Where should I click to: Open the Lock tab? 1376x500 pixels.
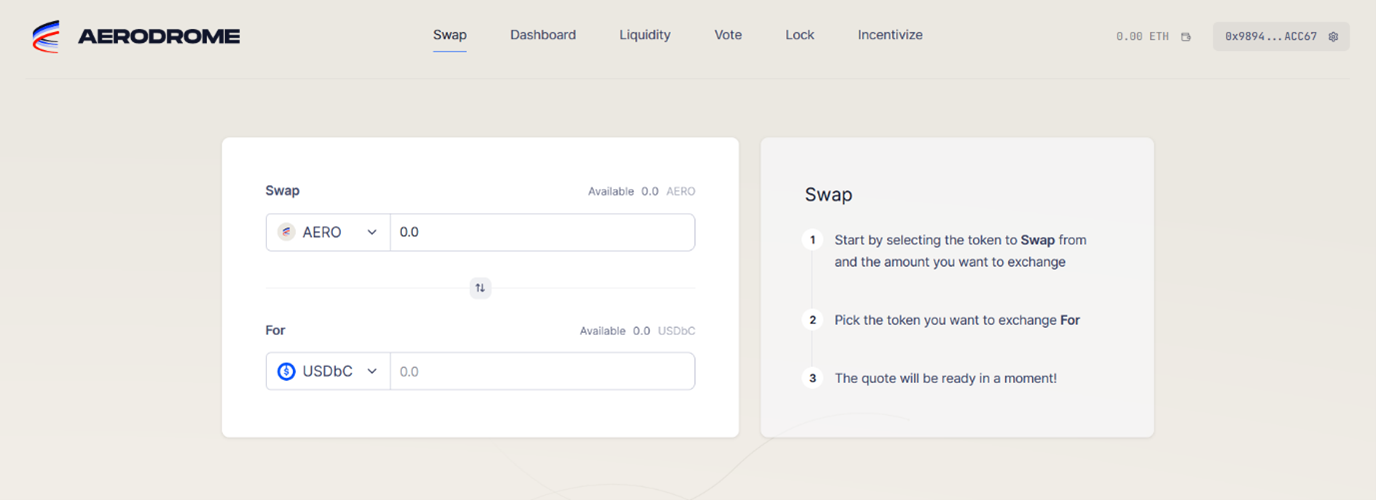[800, 35]
